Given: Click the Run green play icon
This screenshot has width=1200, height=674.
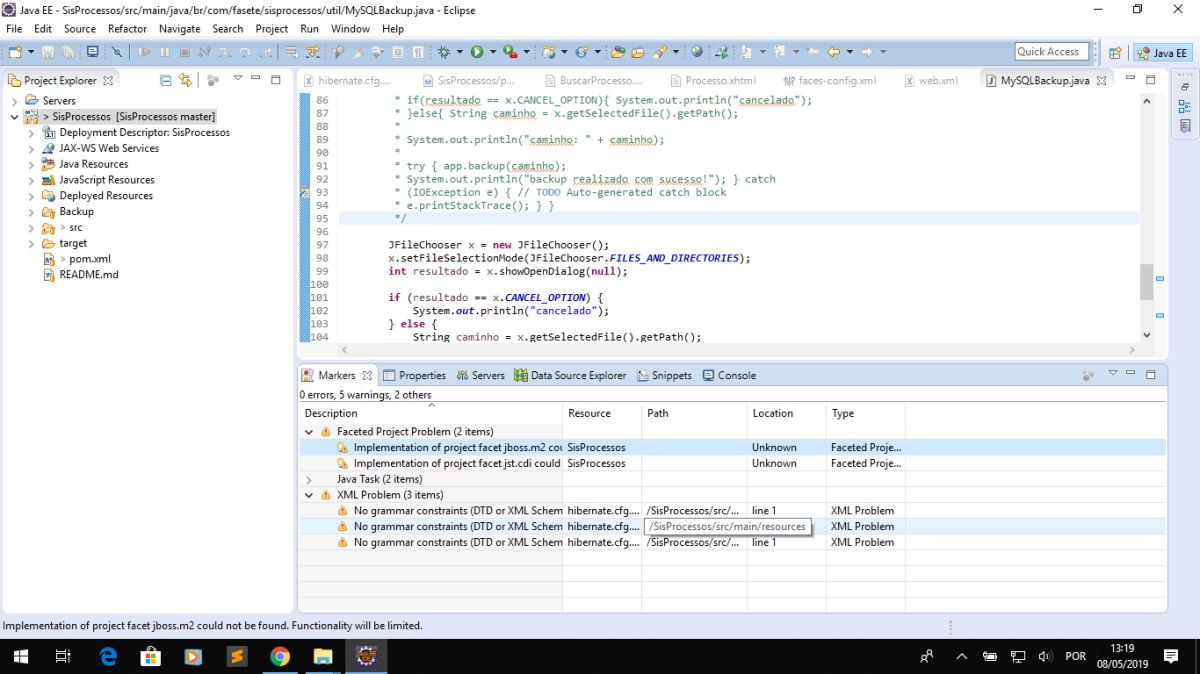Looking at the screenshot, I should 477,52.
